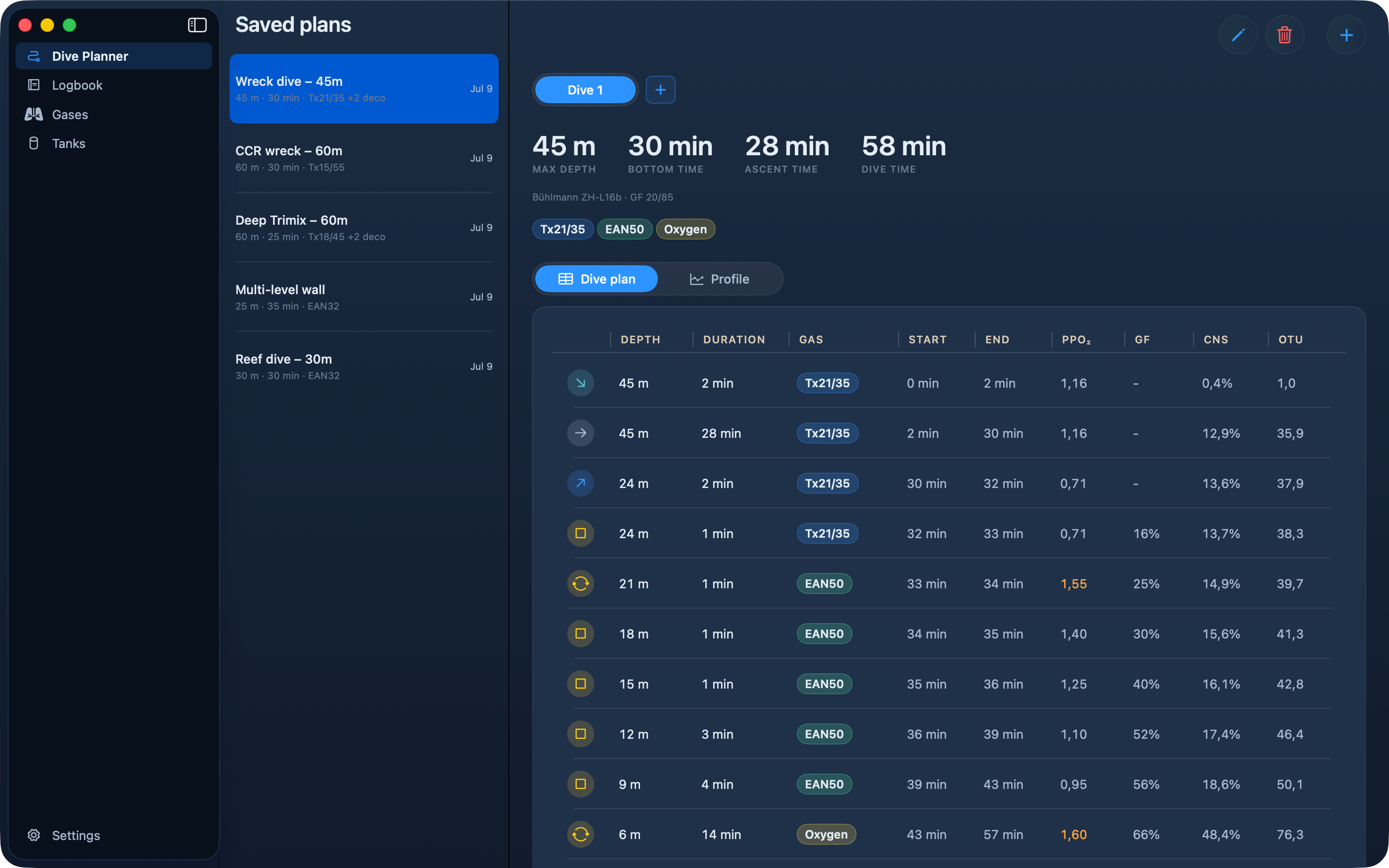Open Settings in the sidebar

[114, 835]
